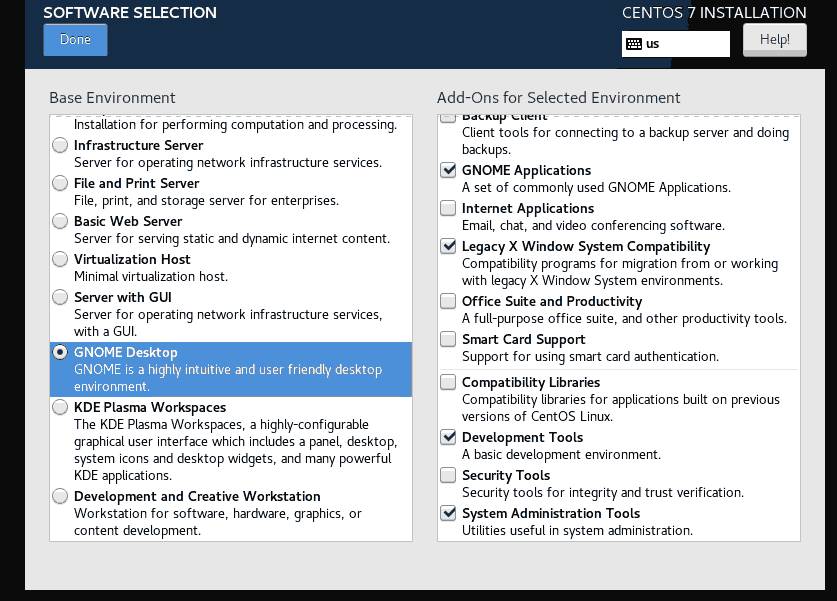Select Basic Web Server option
Viewport: 837px width, 601px height.
[60, 221]
